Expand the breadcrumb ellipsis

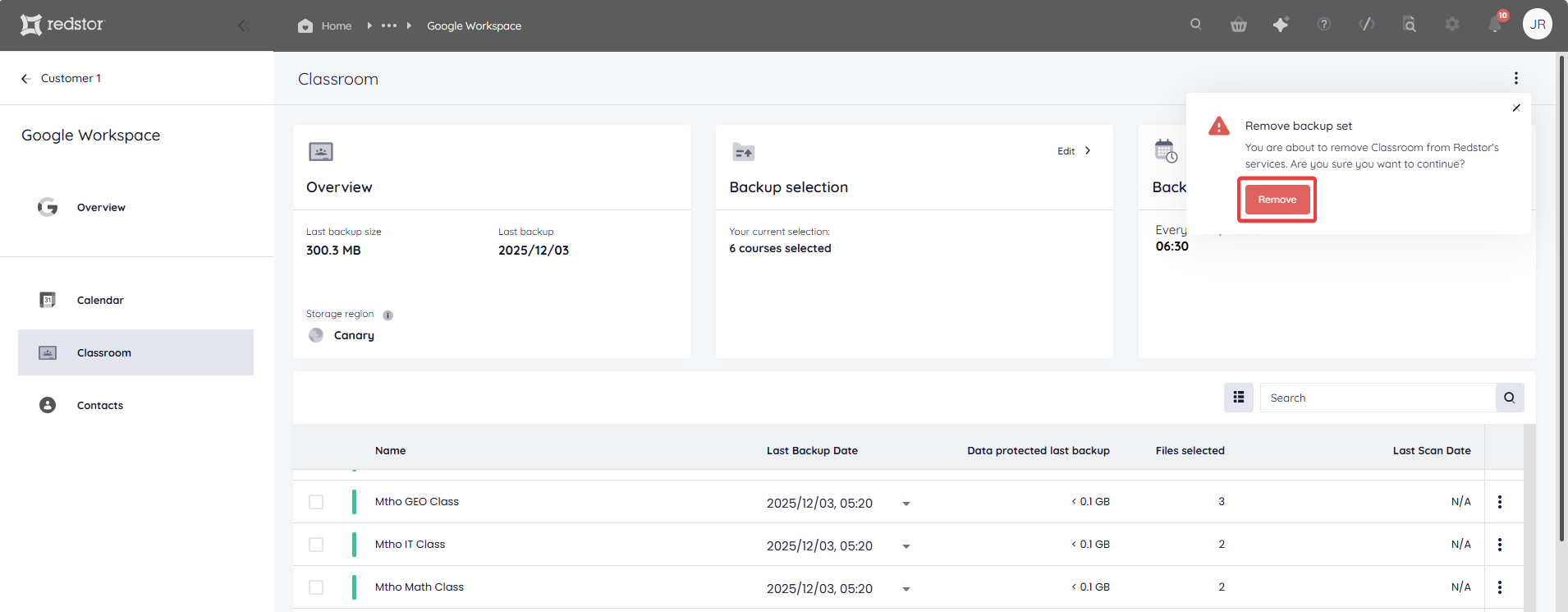point(389,25)
